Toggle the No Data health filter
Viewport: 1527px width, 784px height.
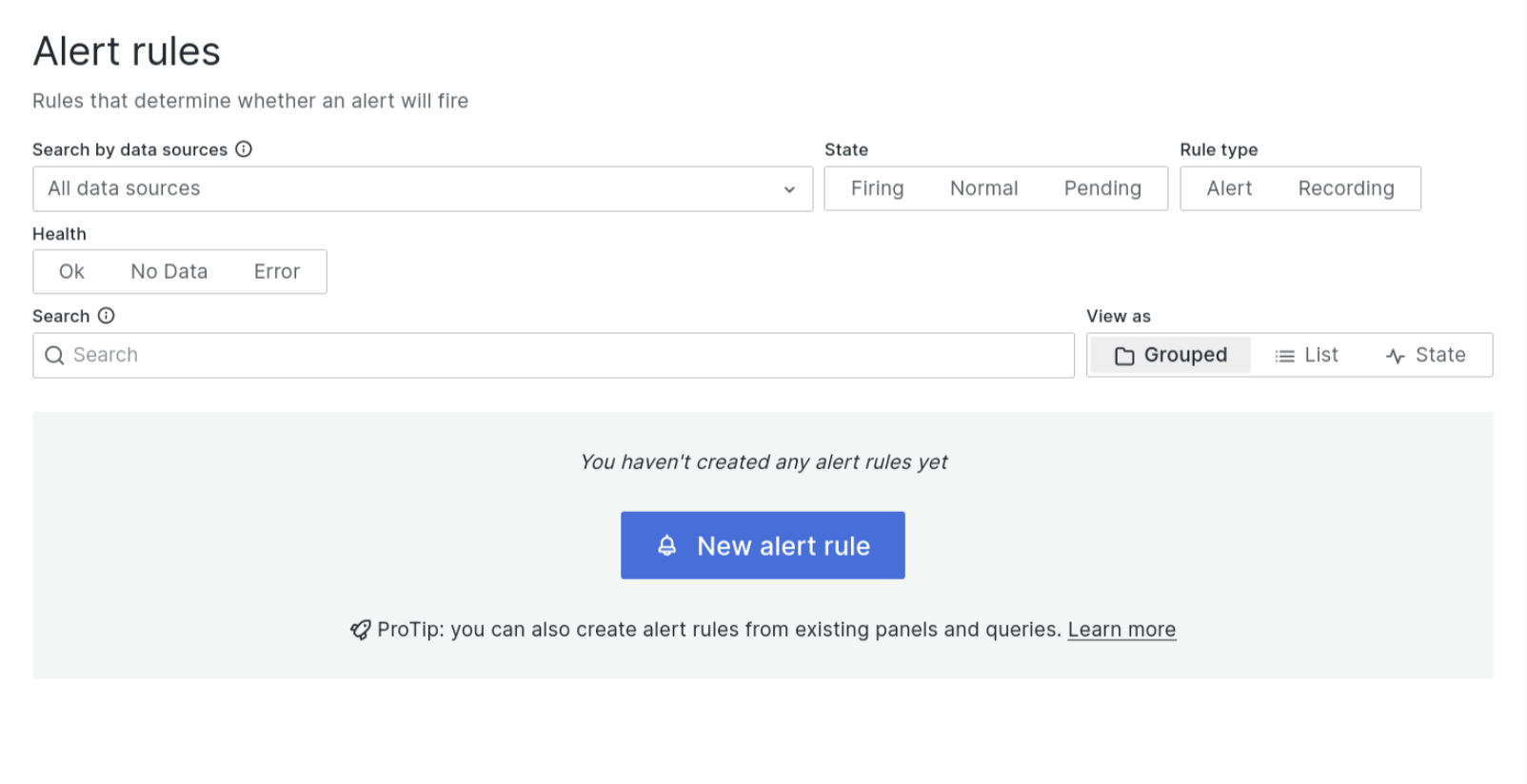coord(169,271)
